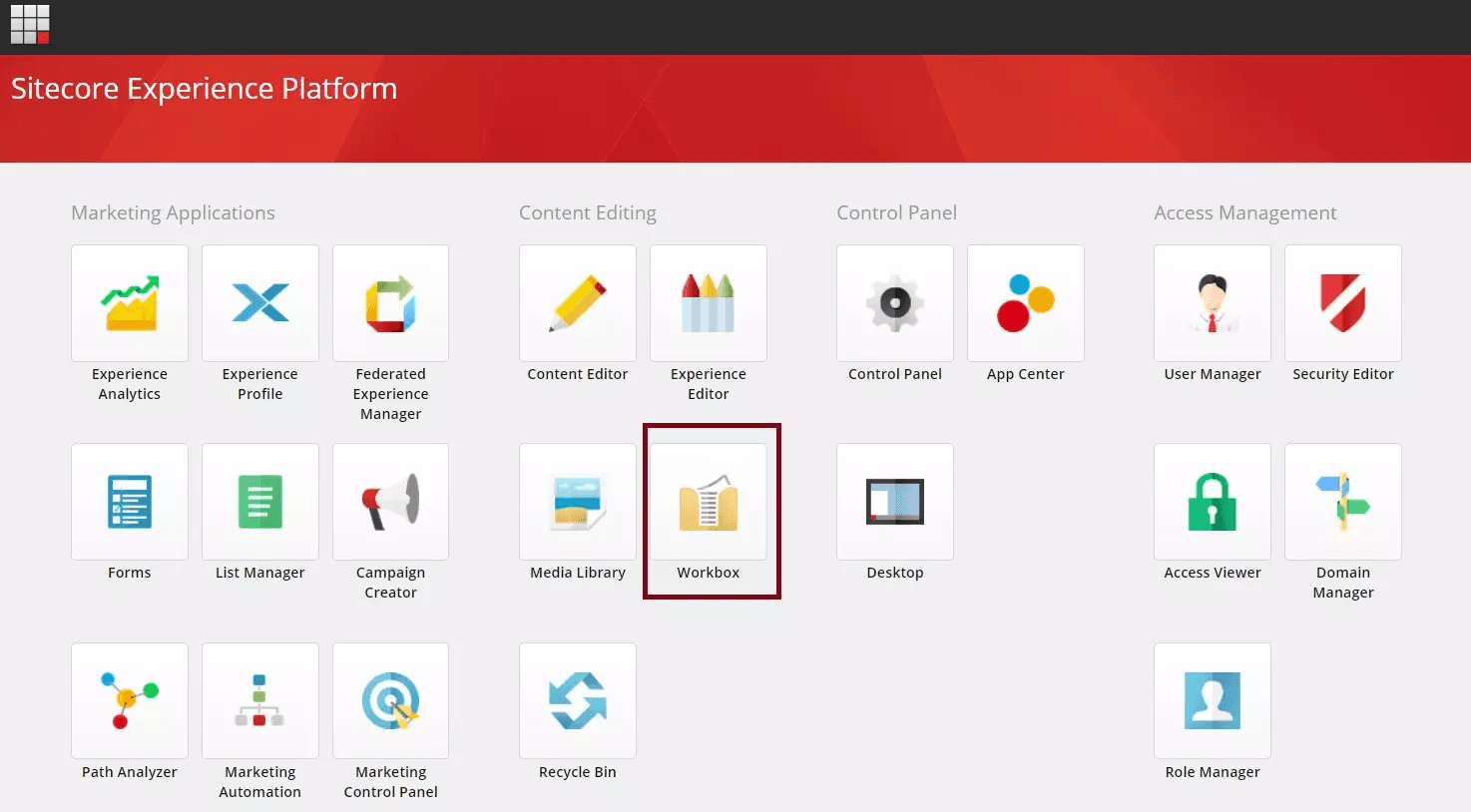The image size is (1471, 812).
Task: Click the Access Management heading
Action: [1245, 212]
